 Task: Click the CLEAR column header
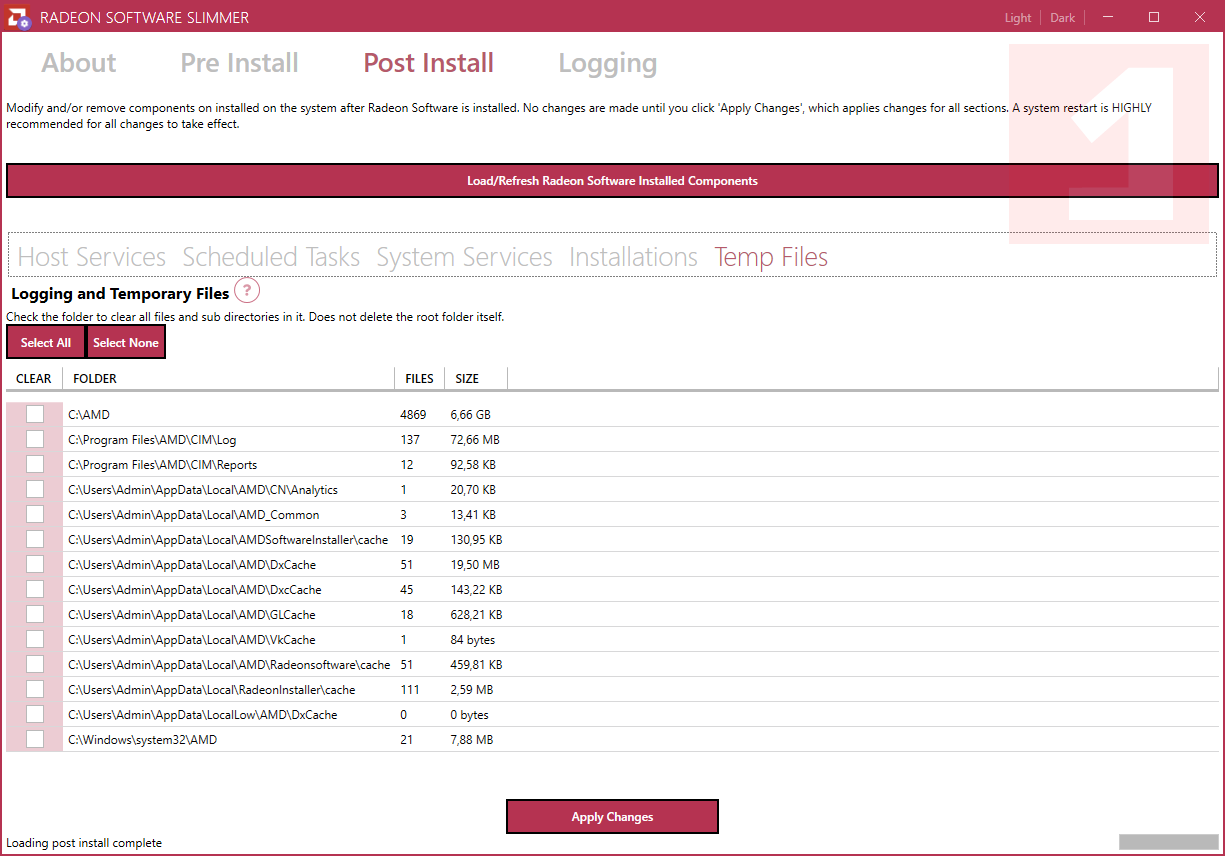click(x=34, y=379)
